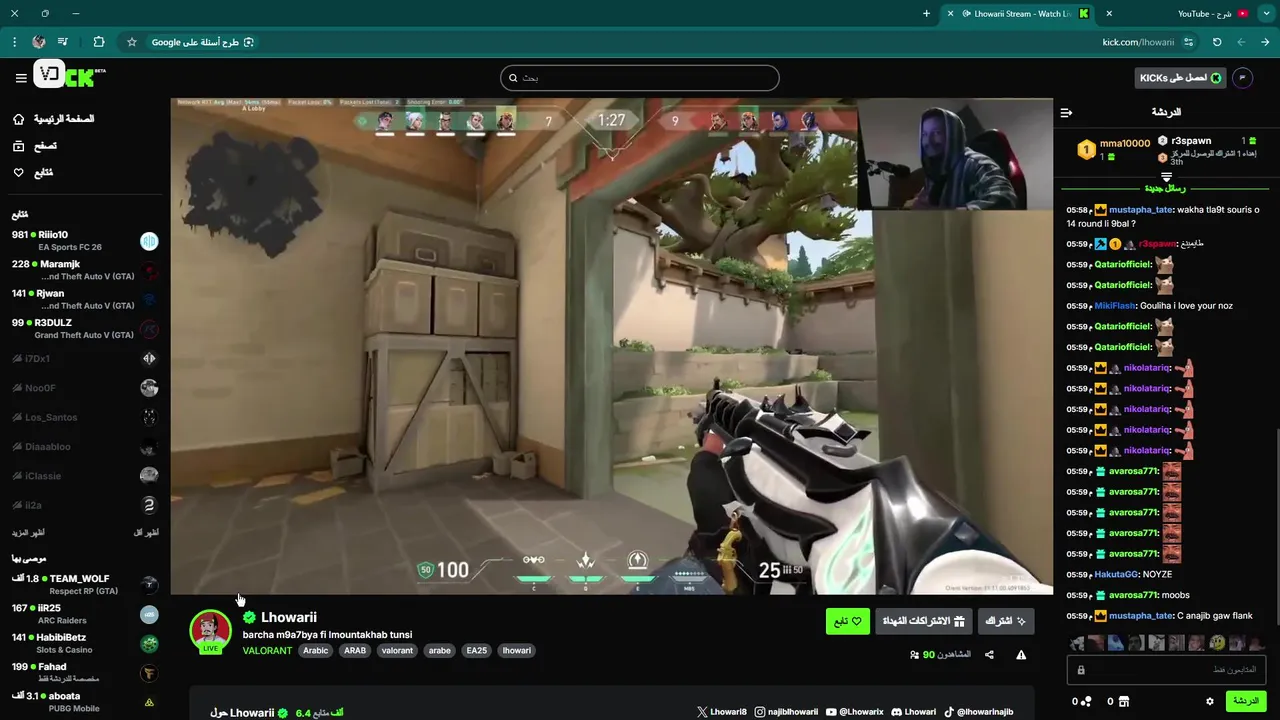Open the Kick hamburger menu

point(21,78)
